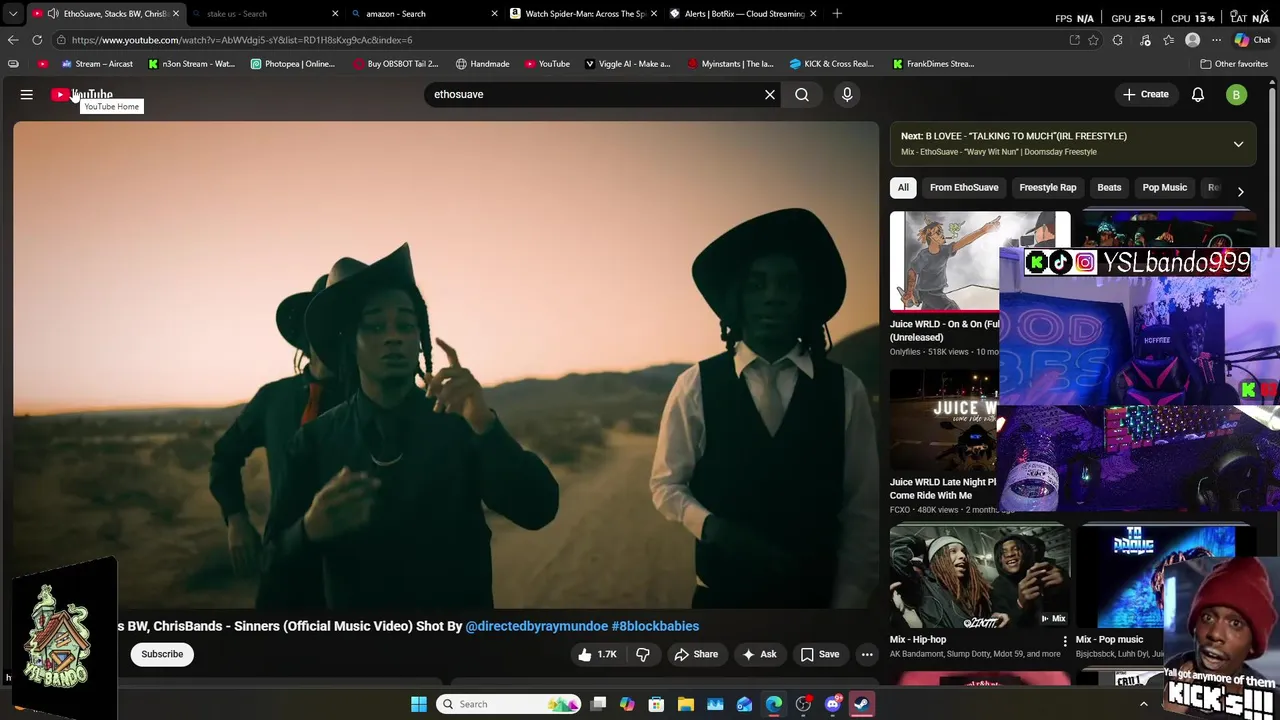Open the KICK & Cross Real bookmark
This screenshot has height=720, width=1280.
click(831, 64)
